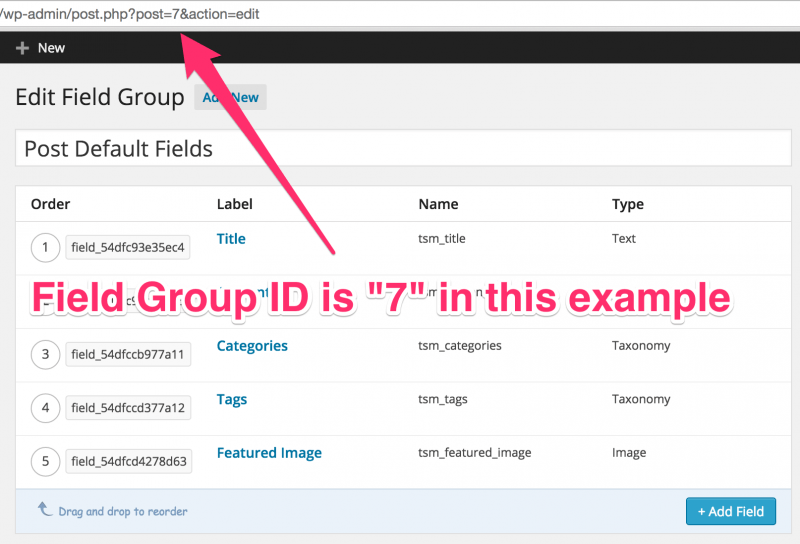Click the plus icon beside New
The image size is (800, 544).
tap(23, 48)
